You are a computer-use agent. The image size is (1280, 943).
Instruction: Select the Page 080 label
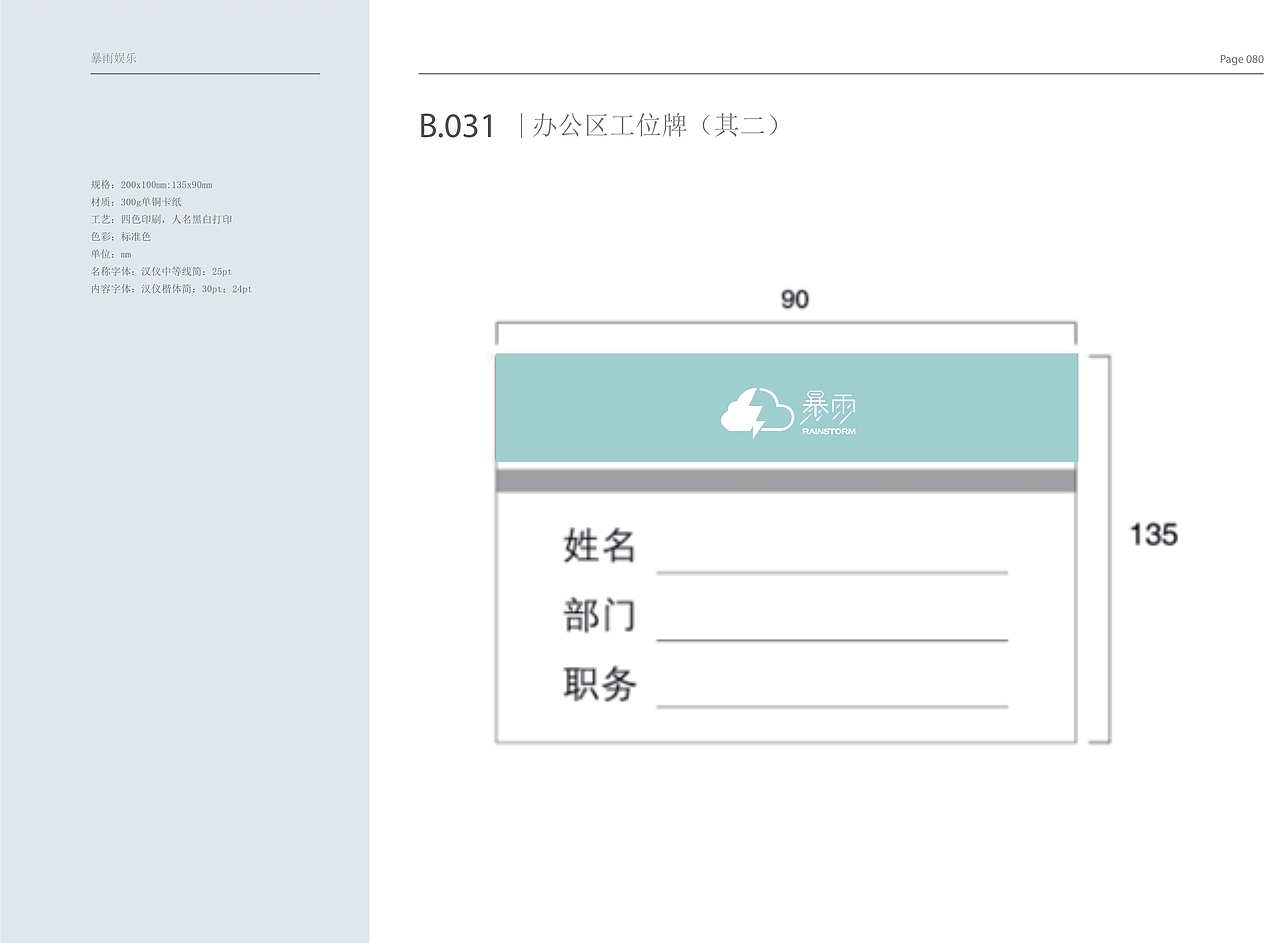(1241, 59)
